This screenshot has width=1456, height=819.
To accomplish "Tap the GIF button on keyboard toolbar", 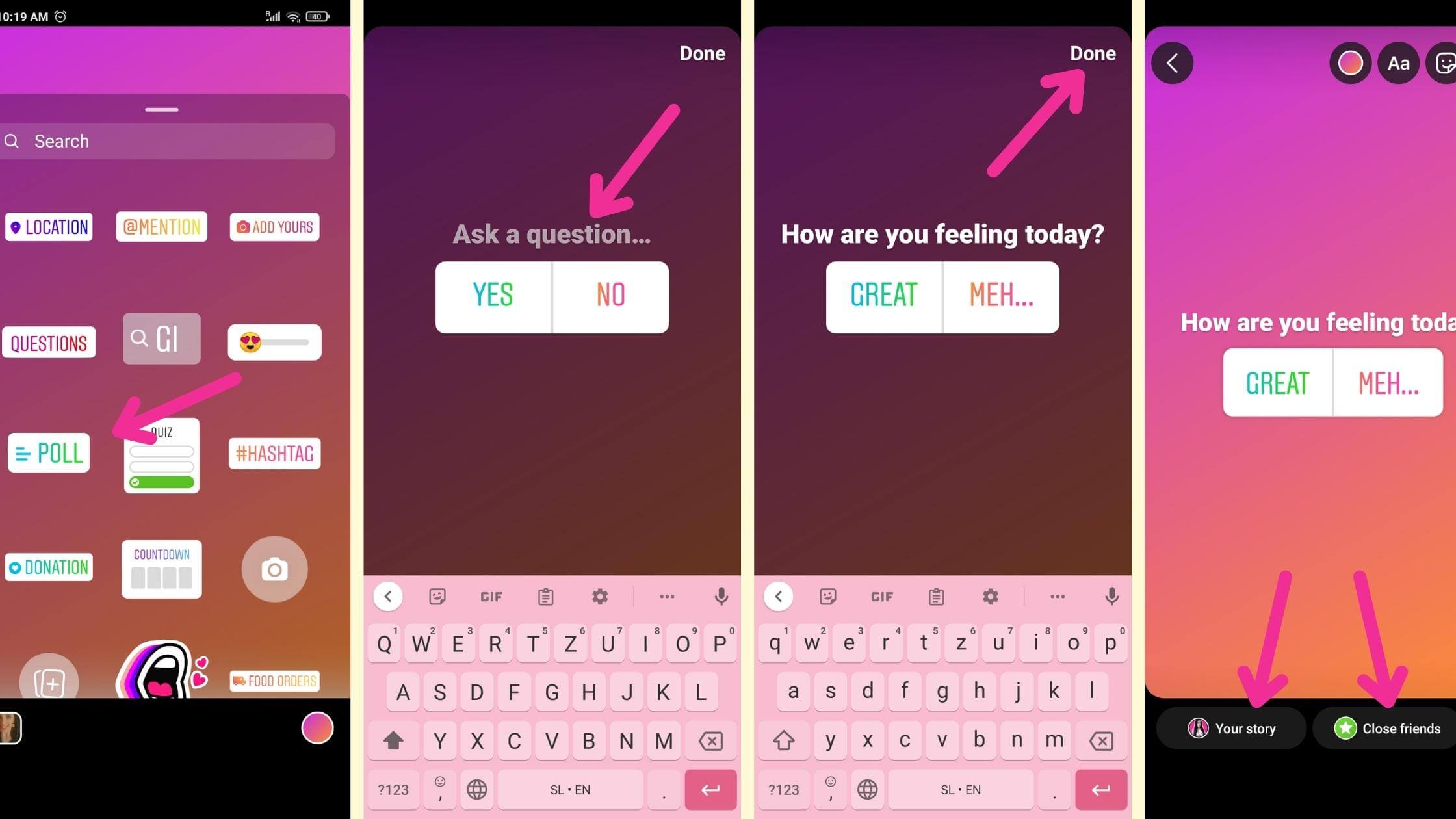I will [492, 596].
